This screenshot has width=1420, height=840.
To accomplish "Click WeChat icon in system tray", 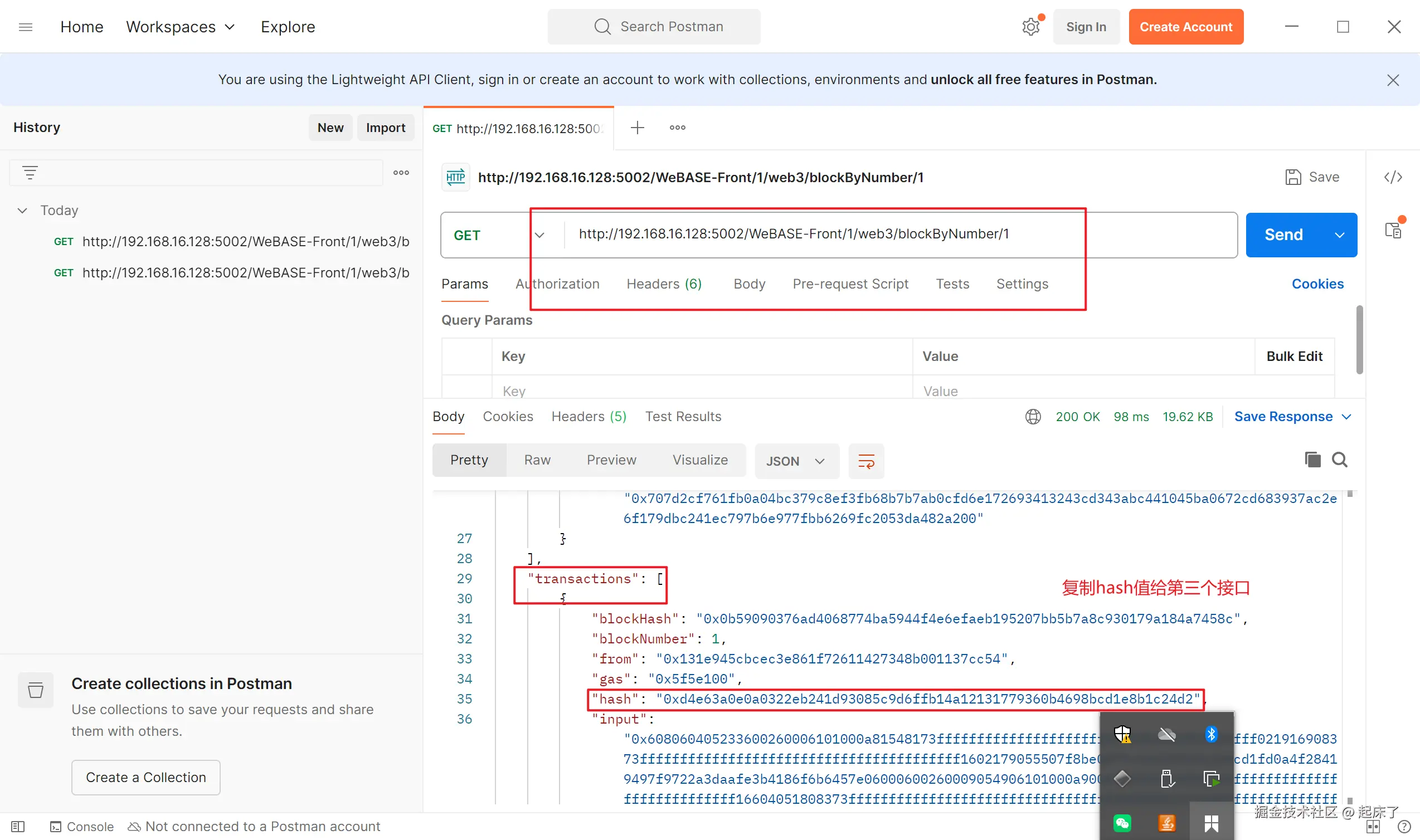I will 1122,822.
